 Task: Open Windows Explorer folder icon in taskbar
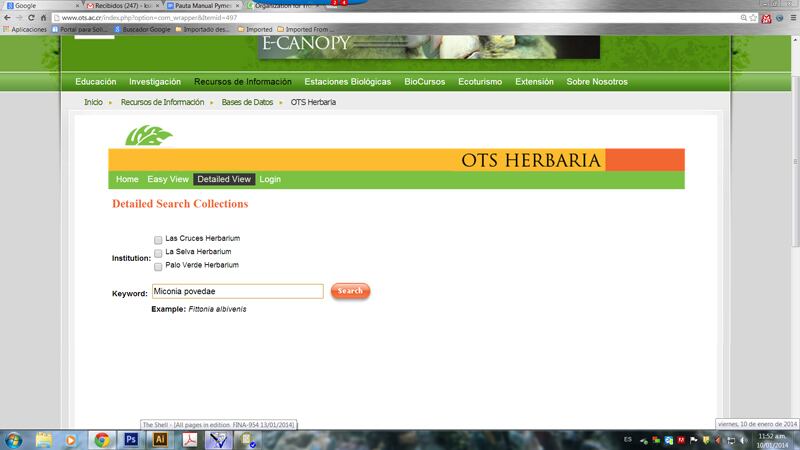pyautogui.click(x=44, y=439)
